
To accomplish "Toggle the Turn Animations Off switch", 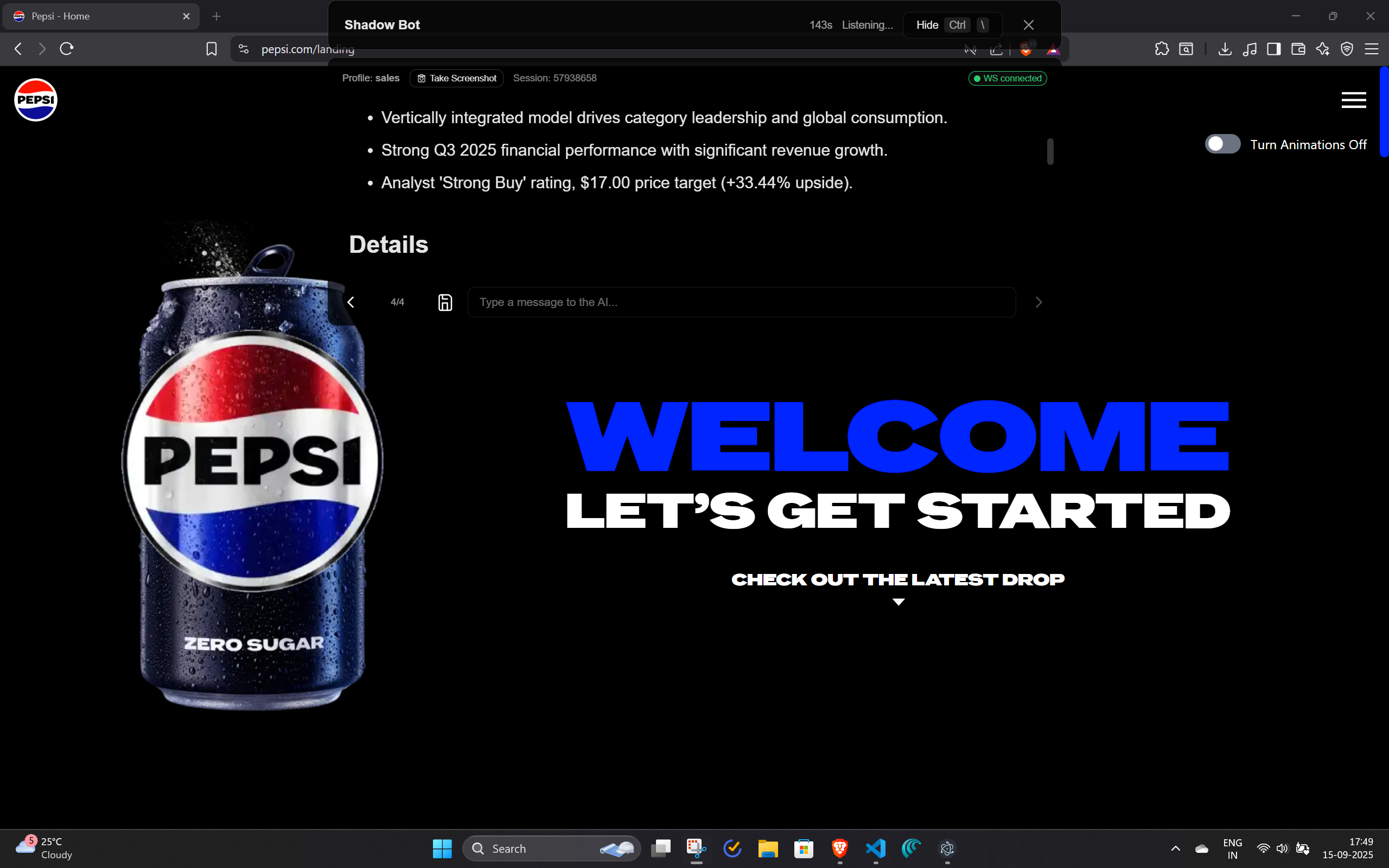I will click(1222, 144).
